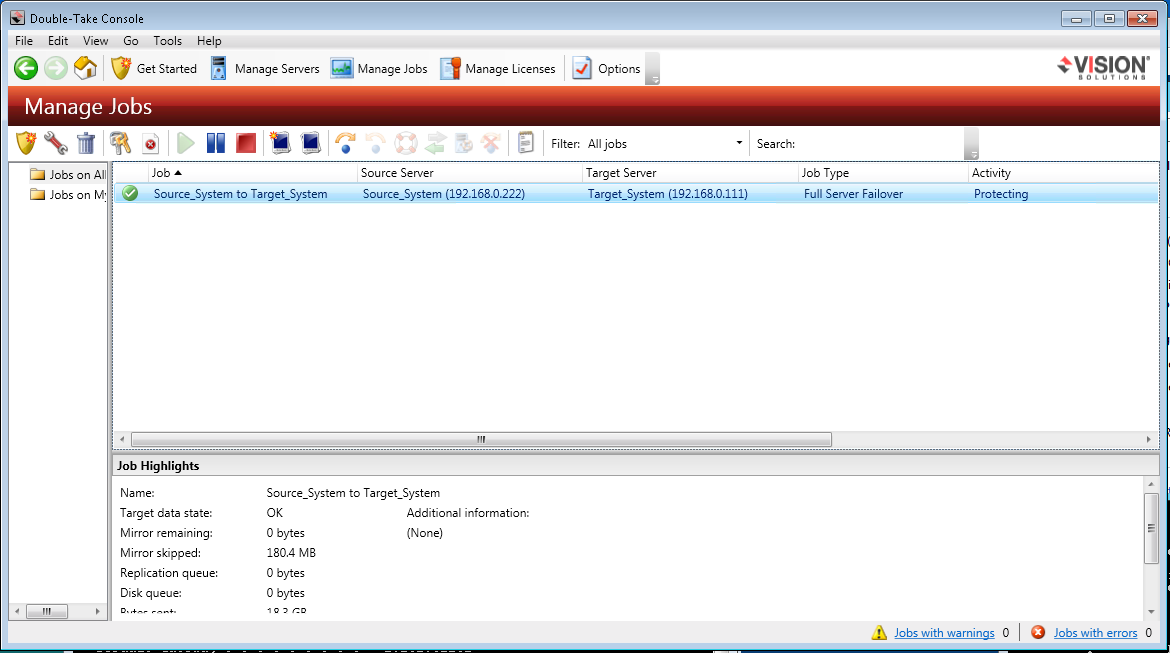Click the Take Snapshot monitor icon

click(281, 143)
